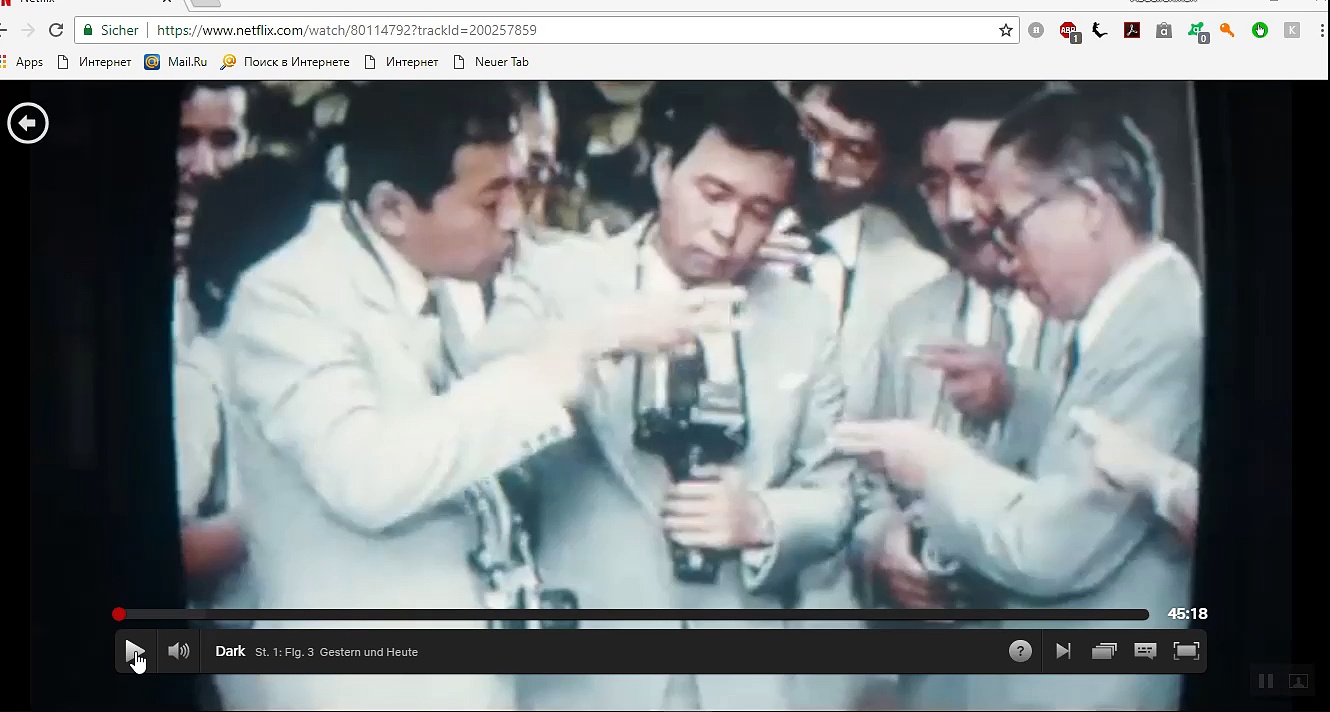Open the Apps bookmark shortcut
This screenshot has width=1330, height=712.
(22, 62)
